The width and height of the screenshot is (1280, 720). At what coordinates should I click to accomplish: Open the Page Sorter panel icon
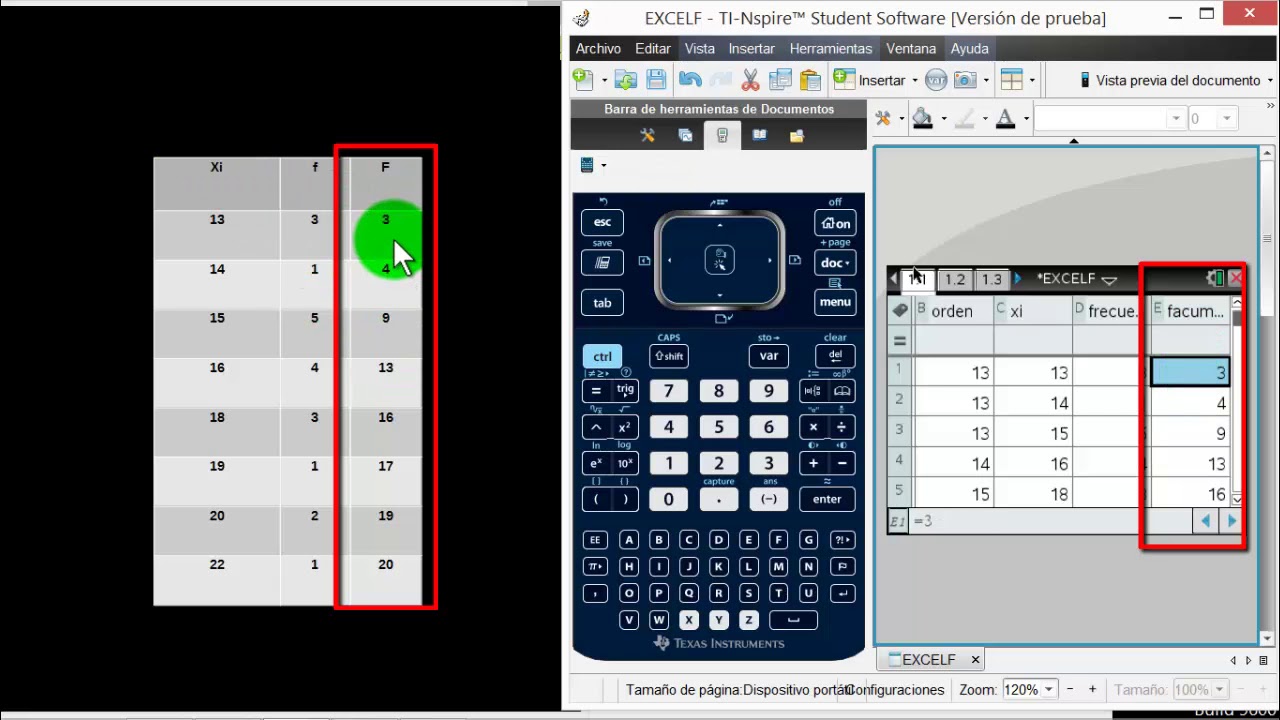coord(685,136)
